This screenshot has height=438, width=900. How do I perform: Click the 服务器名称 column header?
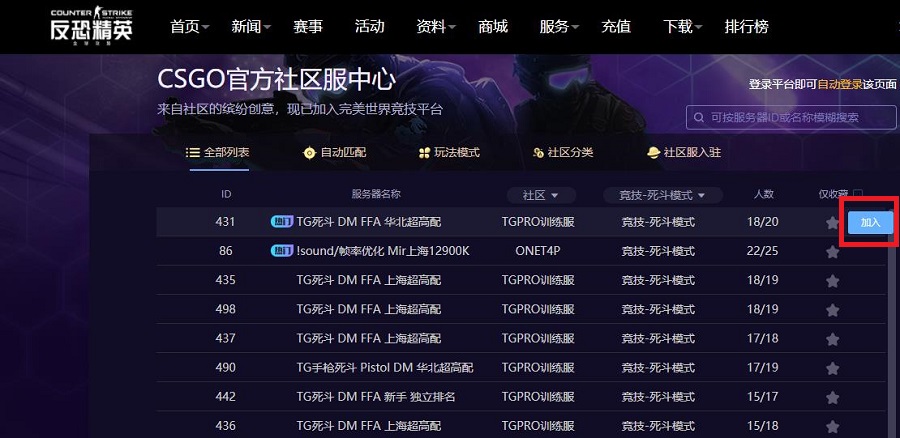376,194
